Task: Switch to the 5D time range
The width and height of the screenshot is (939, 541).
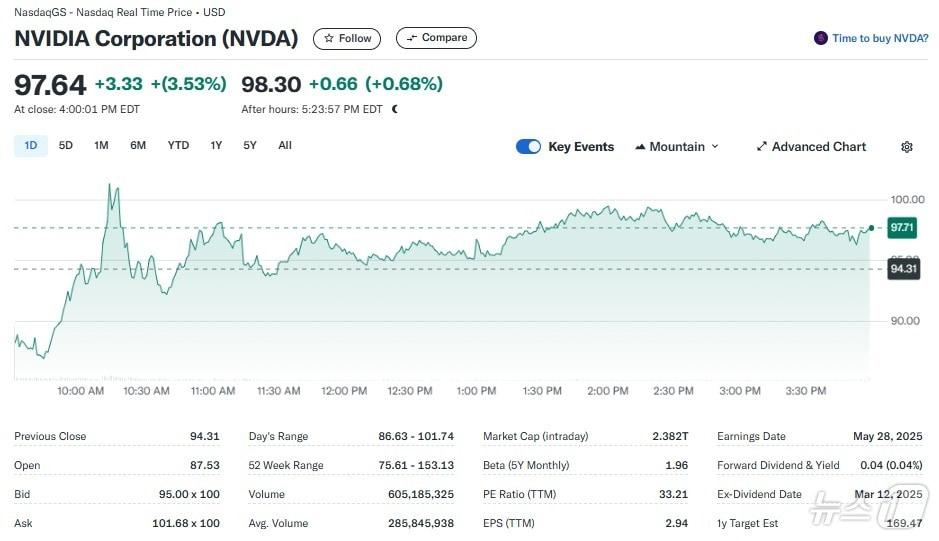Action: point(66,146)
